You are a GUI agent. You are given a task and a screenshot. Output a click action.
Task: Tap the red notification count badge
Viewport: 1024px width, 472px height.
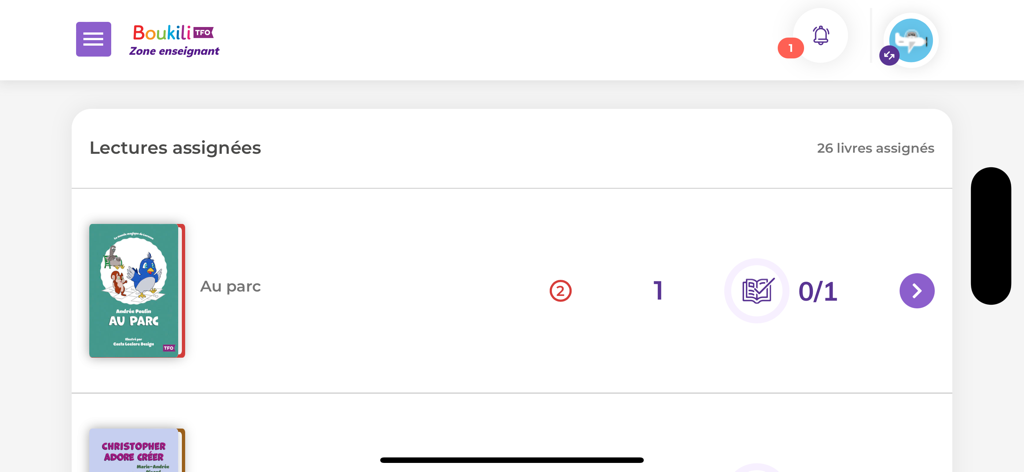(790, 48)
